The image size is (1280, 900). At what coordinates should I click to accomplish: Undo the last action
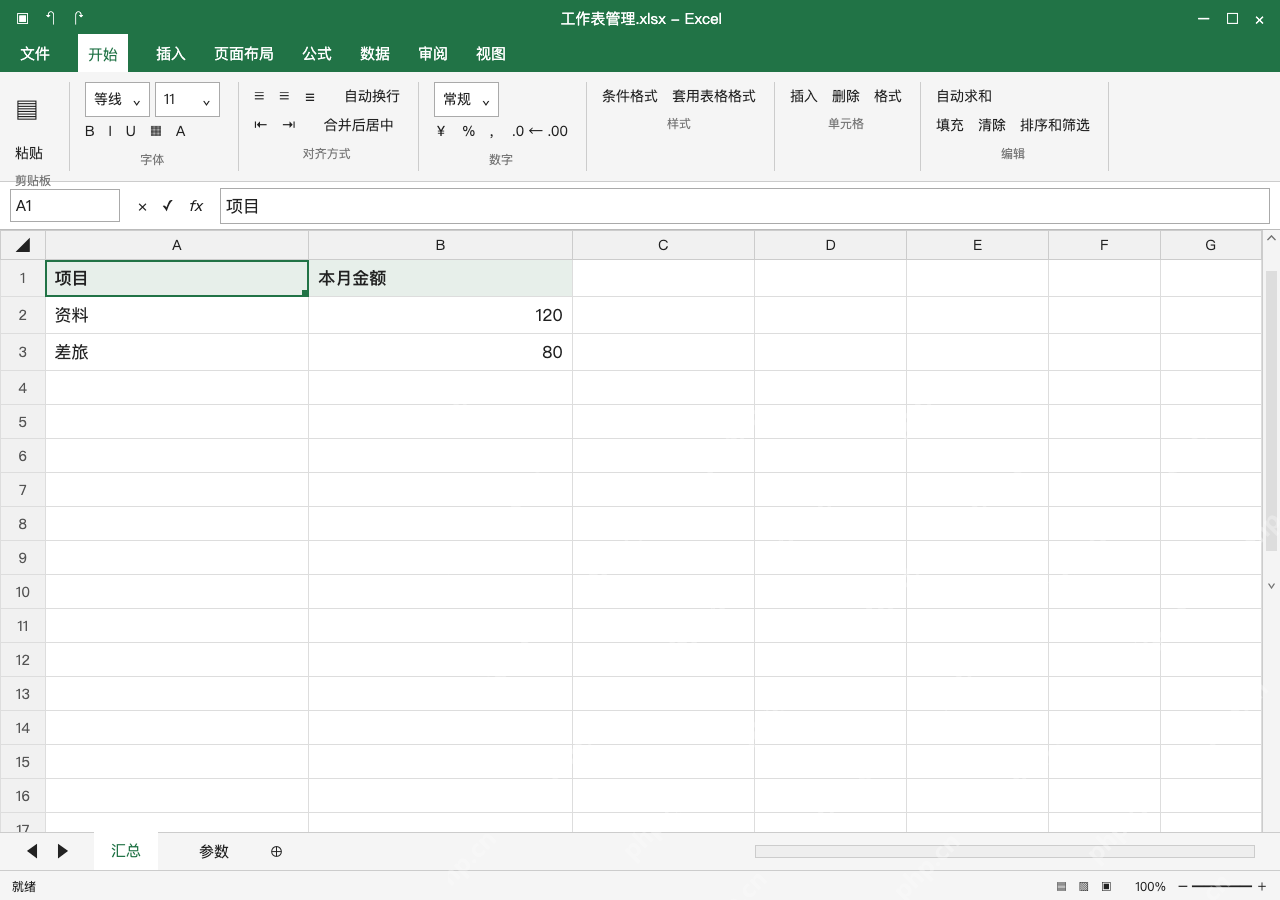point(50,18)
